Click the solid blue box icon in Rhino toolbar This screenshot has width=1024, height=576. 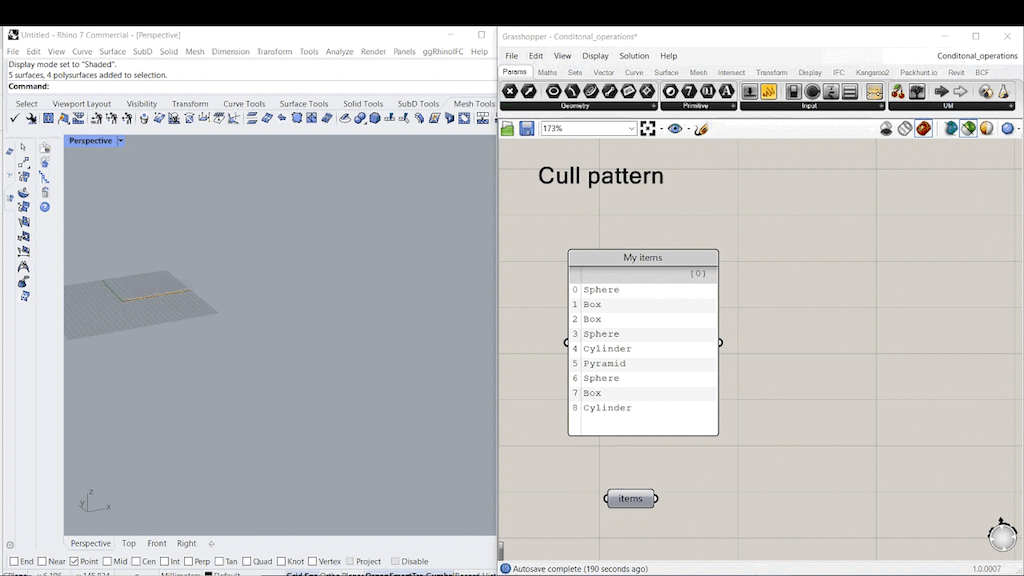(375, 118)
